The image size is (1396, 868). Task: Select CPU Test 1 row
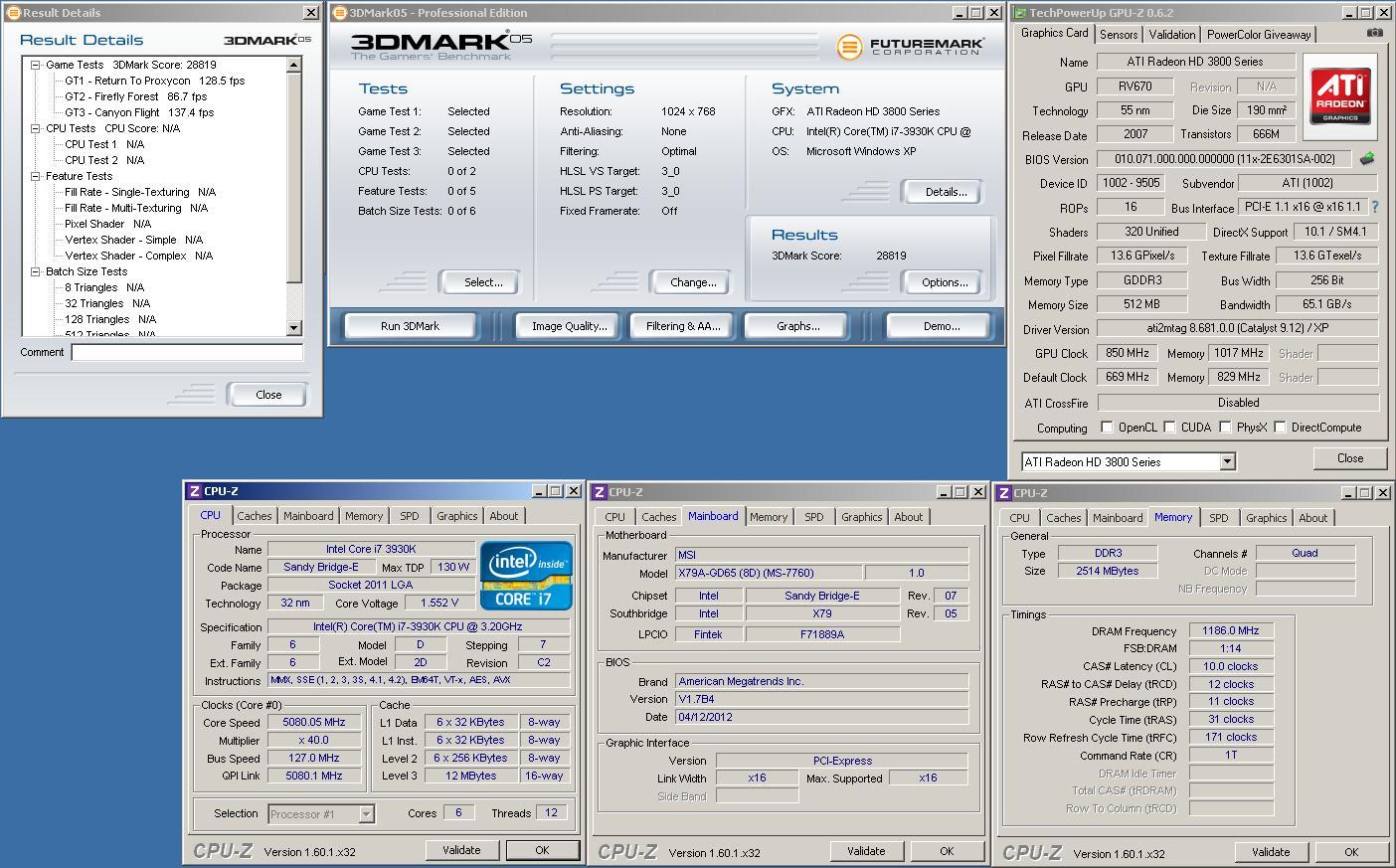coord(104,144)
